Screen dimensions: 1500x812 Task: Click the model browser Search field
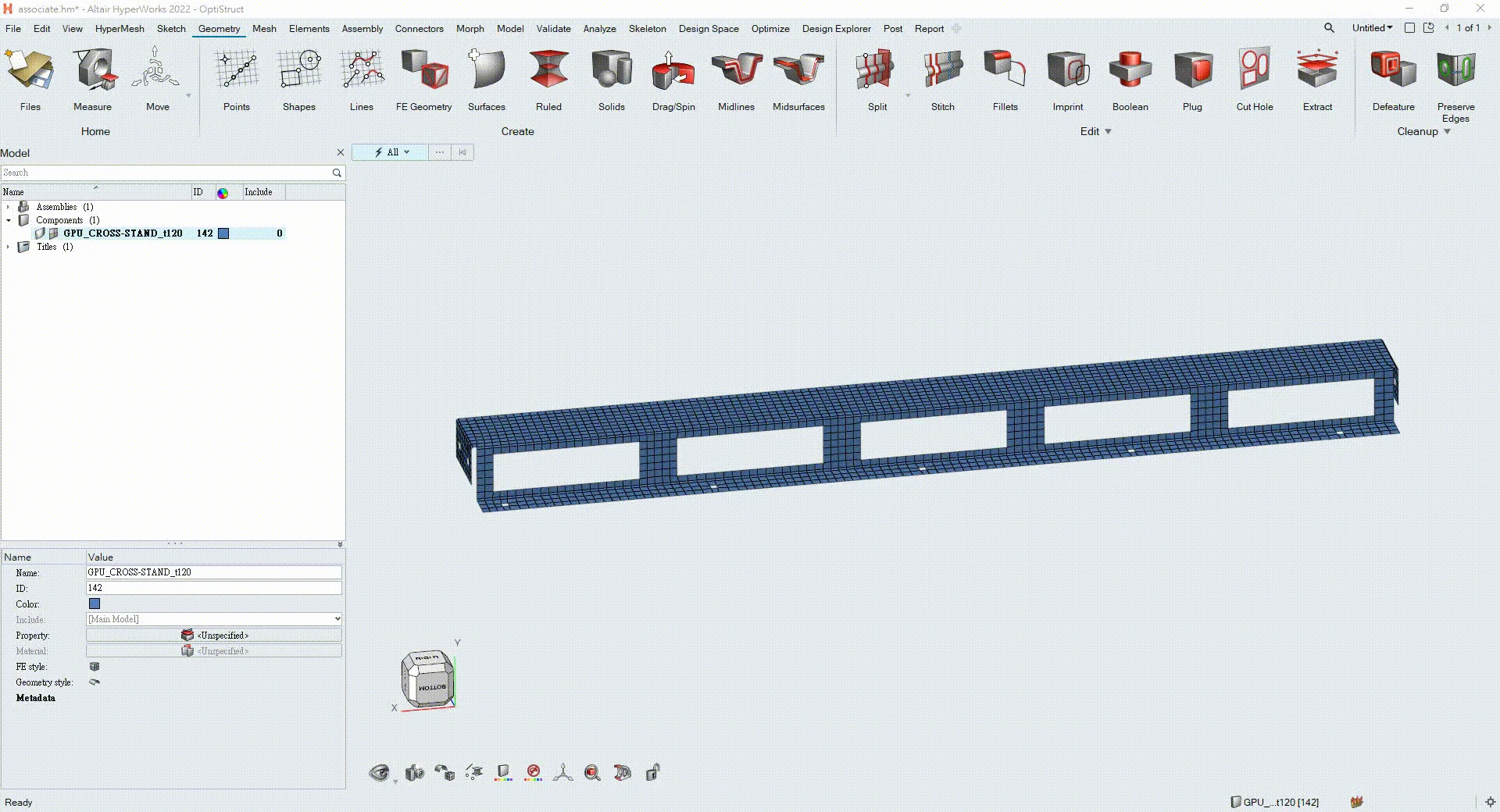(x=166, y=173)
